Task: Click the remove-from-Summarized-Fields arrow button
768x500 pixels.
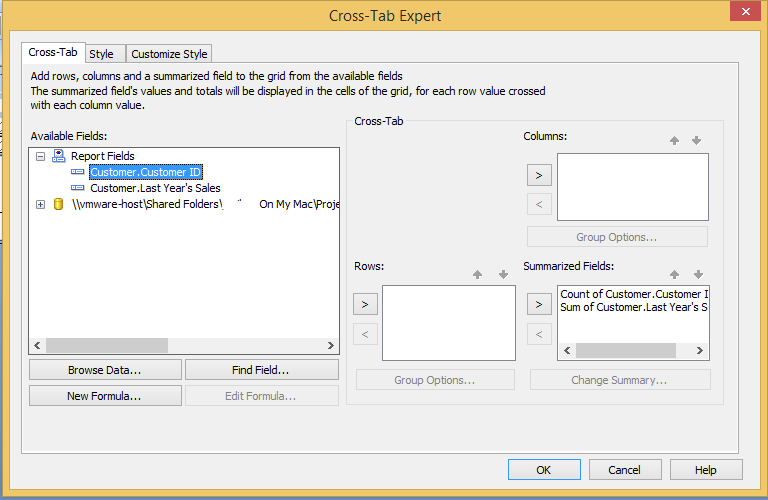Action: pos(539,334)
